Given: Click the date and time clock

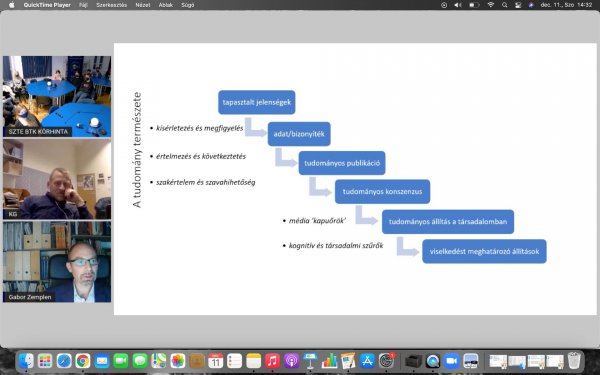Looking at the screenshot, I should point(566,5).
